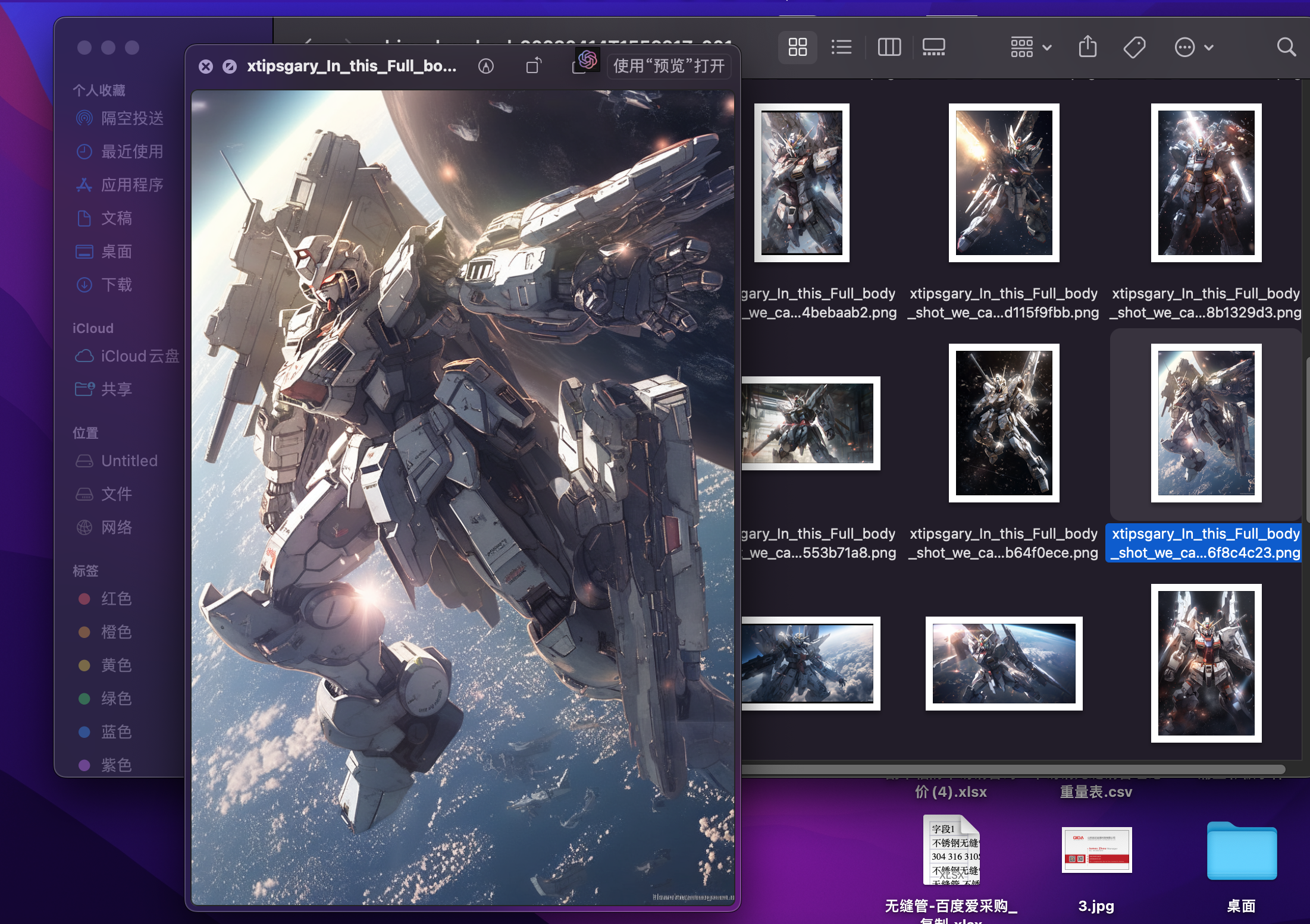Filter by the 橙色 tag
Image resolution: width=1310 pixels, height=924 pixels.
105,632
